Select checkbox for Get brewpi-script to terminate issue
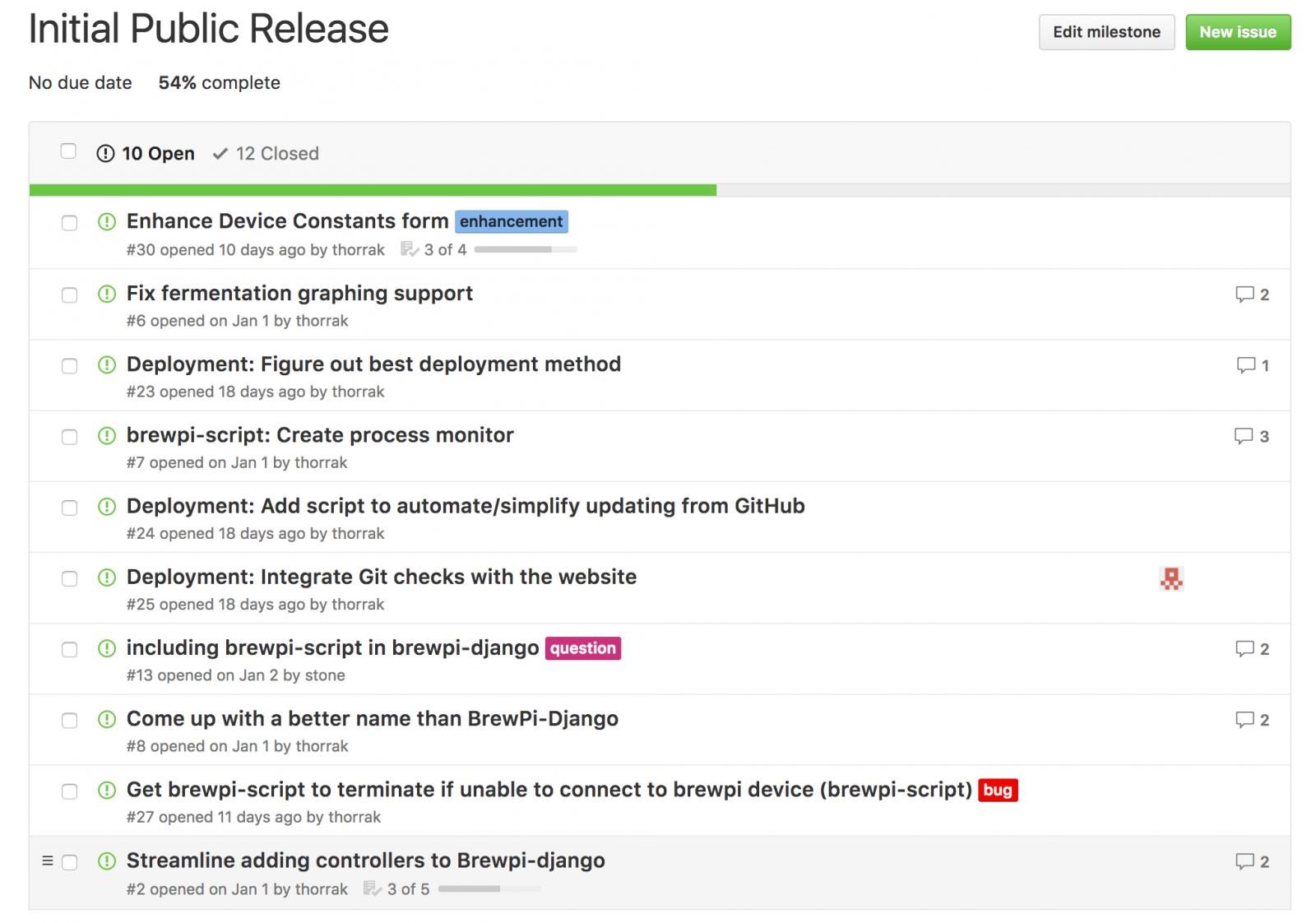Image resolution: width=1316 pixels, height=923 pixels. tap(70, 791)
